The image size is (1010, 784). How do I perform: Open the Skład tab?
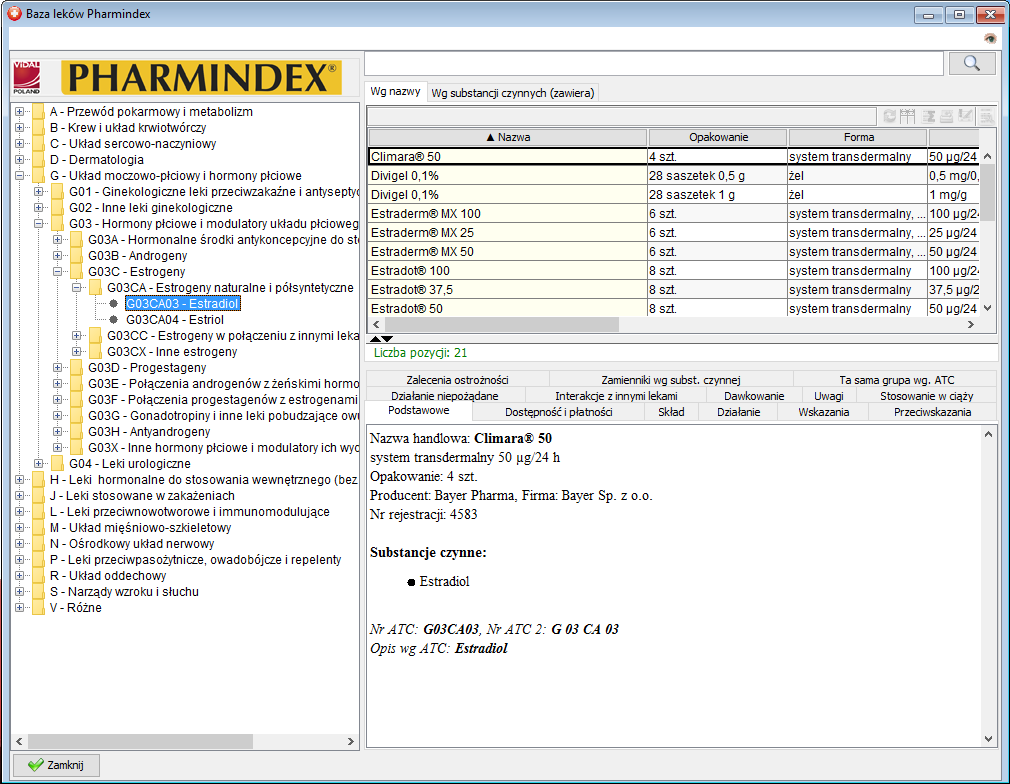[x=671, y=412]
